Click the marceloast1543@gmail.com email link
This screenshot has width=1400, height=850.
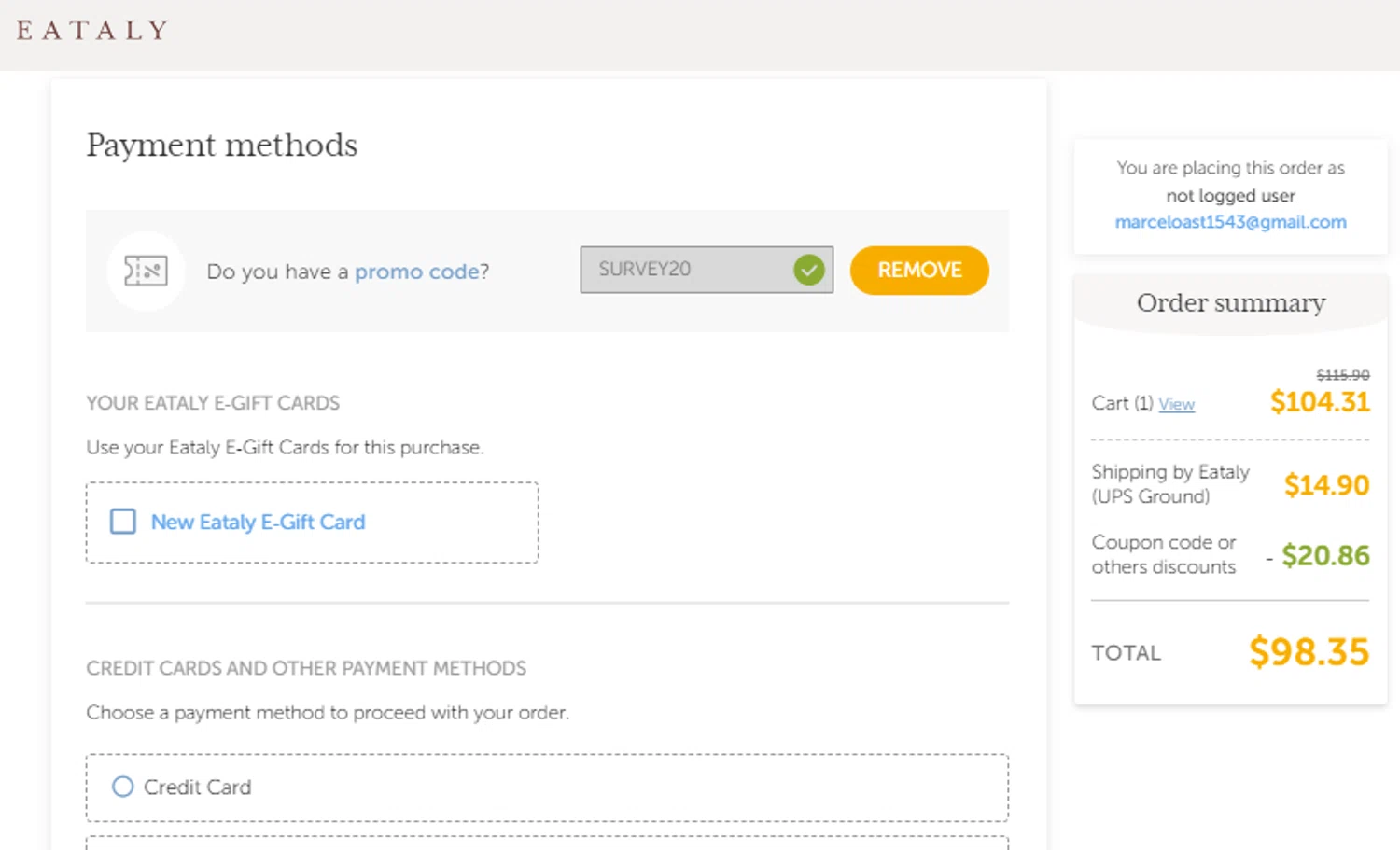[x=1230, y=222]
